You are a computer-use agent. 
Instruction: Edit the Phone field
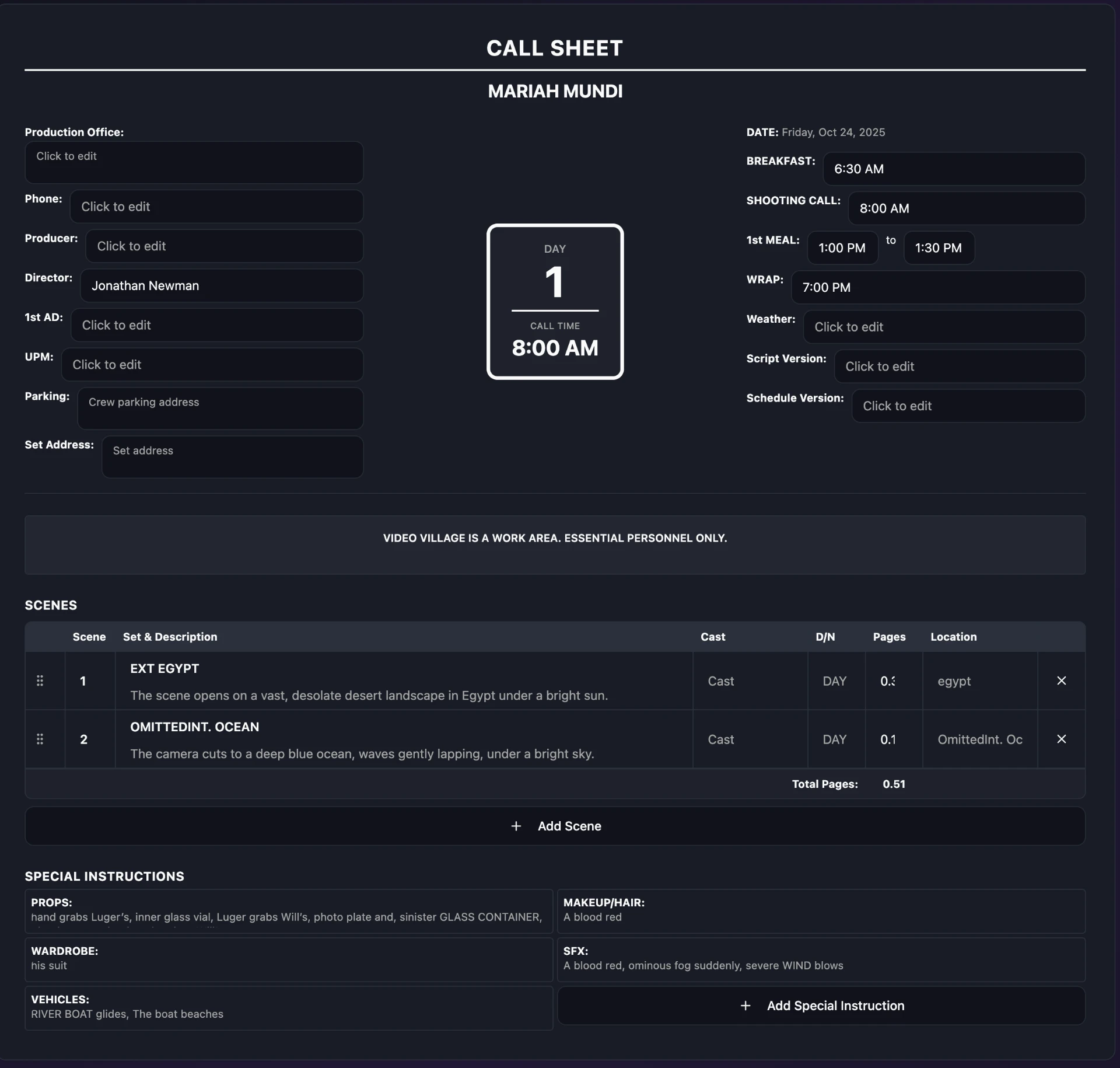click(216, 207)
